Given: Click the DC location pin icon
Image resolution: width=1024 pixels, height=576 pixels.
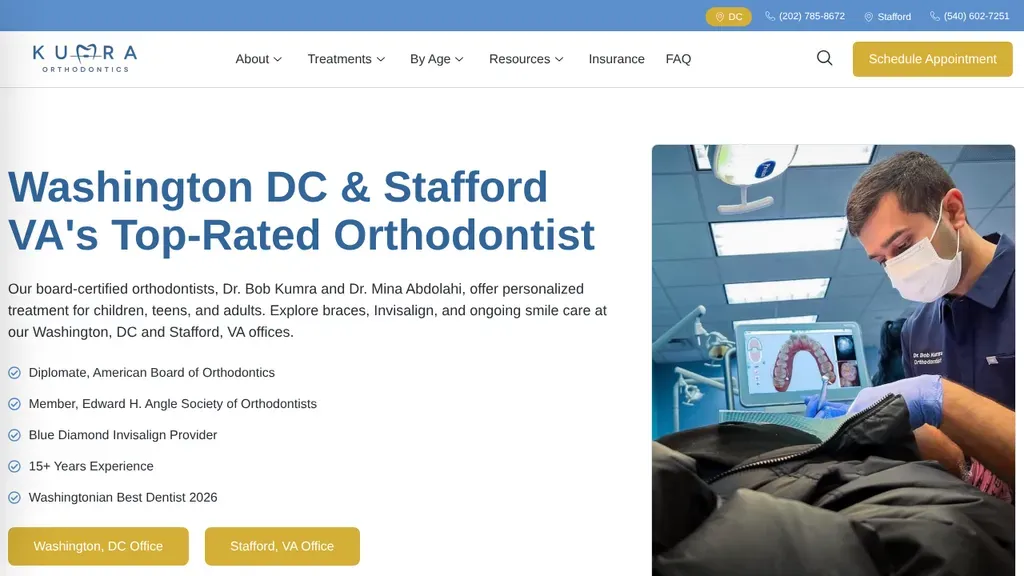Looking at the screenshot, I should coord(720,17).
